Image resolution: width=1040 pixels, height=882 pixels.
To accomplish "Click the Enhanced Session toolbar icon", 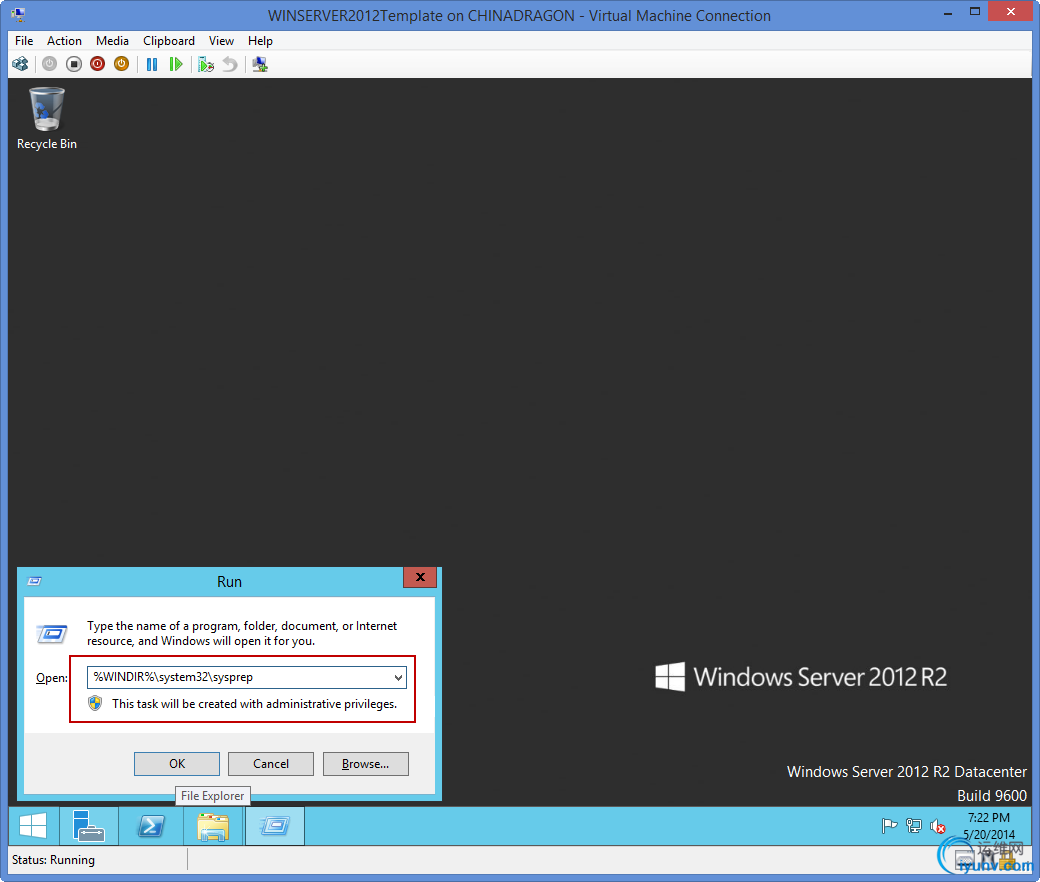I will tap(260, 64).
